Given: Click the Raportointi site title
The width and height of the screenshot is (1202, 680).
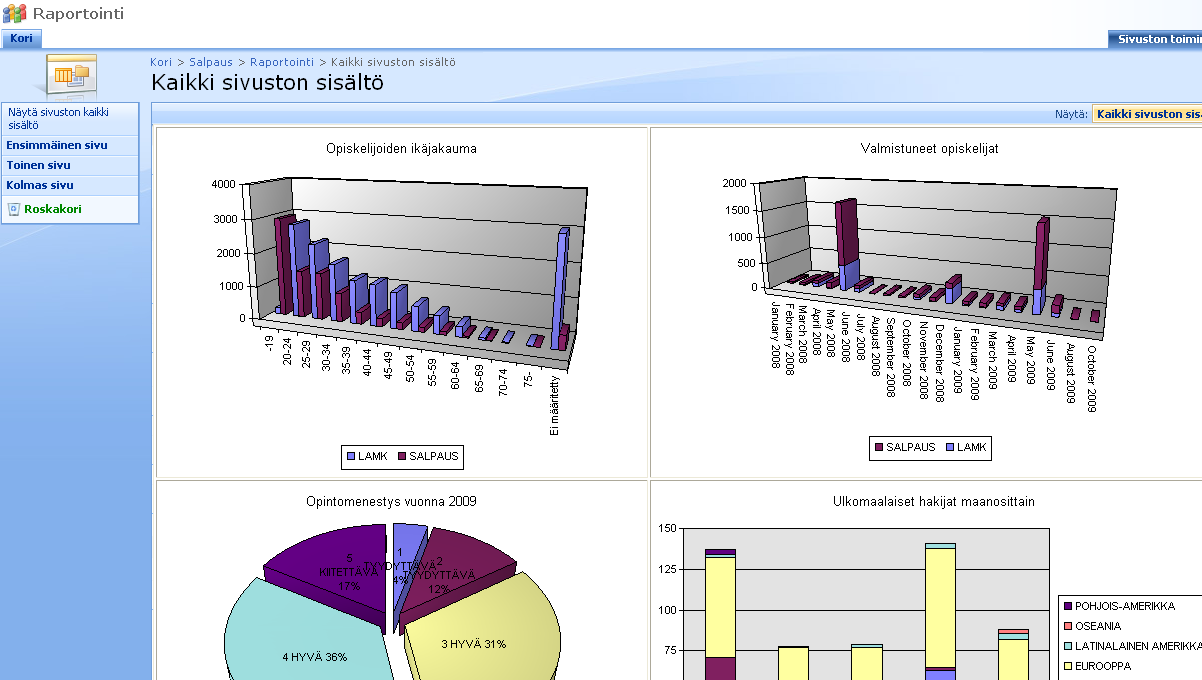Looking at the screenshot, I should 78,13.
